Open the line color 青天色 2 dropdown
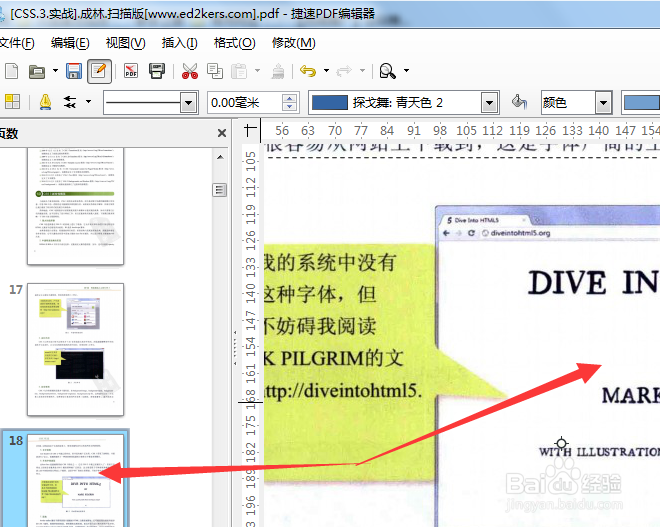660x527 pixels. [489, 103]
